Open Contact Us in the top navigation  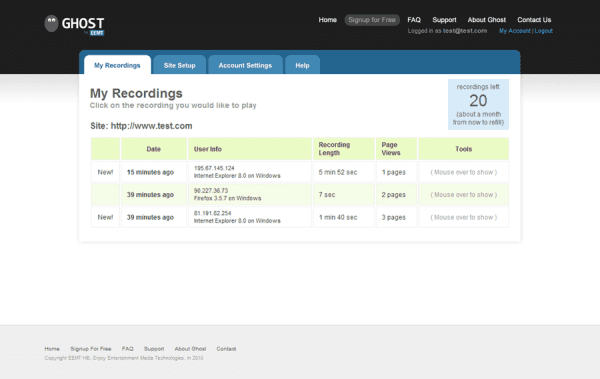[x=534, y=20]
